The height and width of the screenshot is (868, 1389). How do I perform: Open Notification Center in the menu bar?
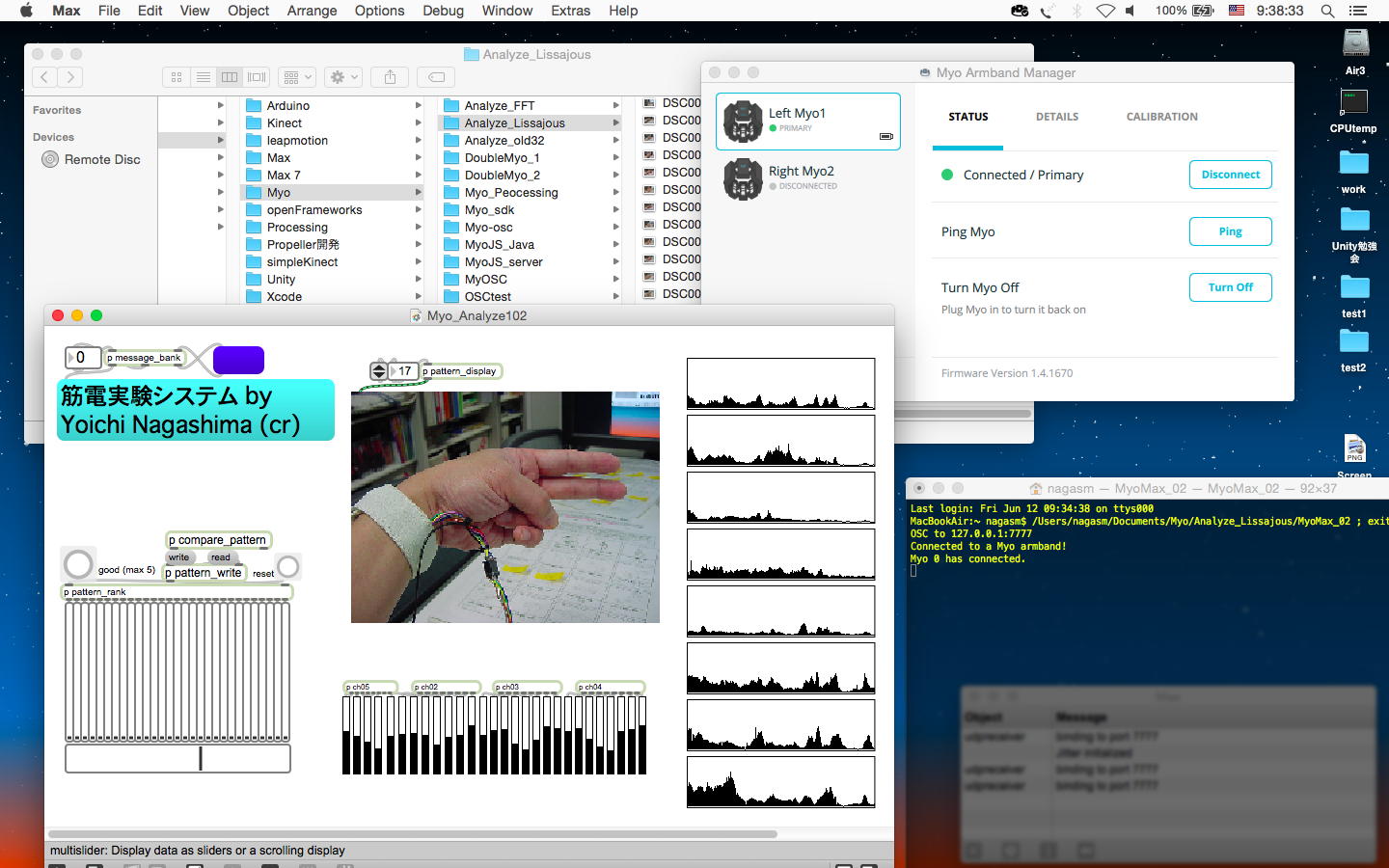(1358, 11)
